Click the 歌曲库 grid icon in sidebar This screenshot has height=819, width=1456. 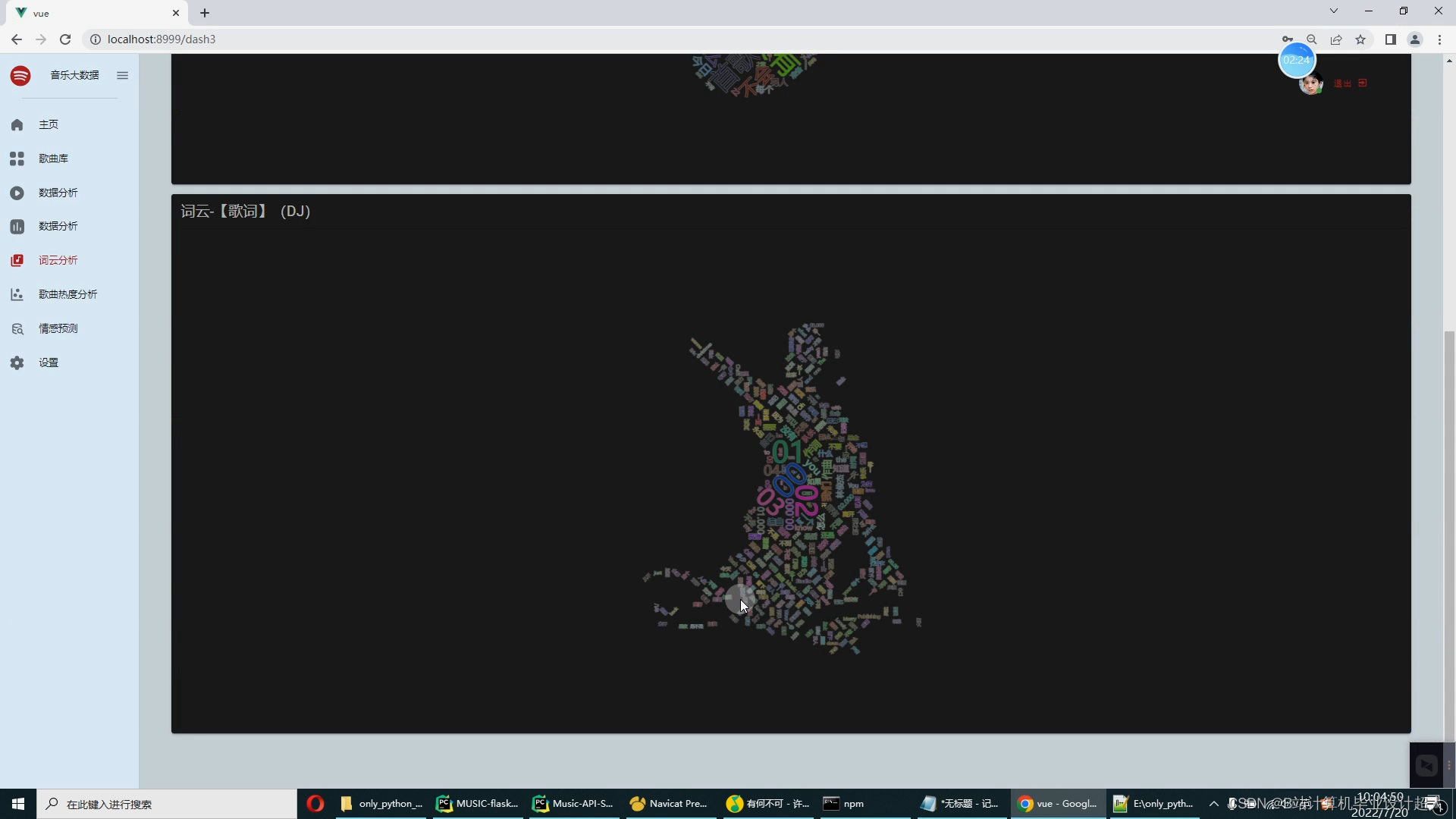pyautogui.click(x=17, y=158)
